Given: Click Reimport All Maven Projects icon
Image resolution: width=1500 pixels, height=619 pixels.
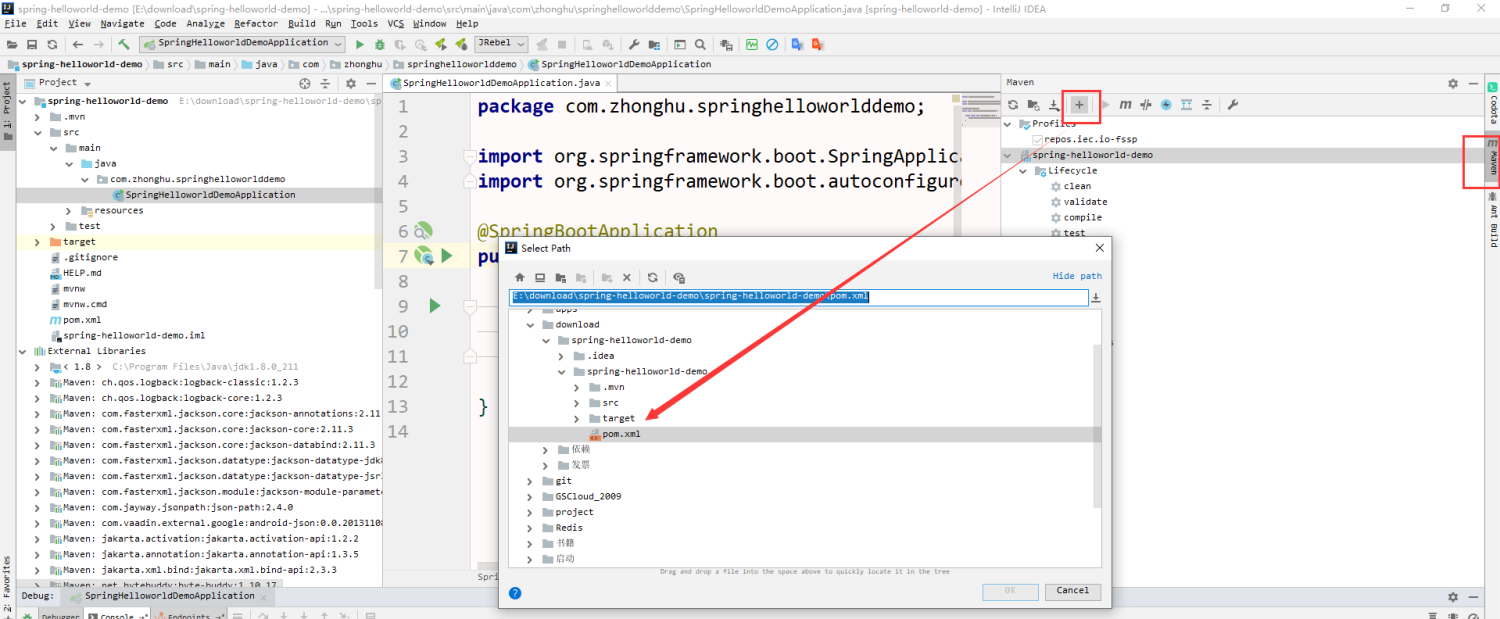Looking at the screenshot, I should pyautogui.click(x=1013, y=104).
